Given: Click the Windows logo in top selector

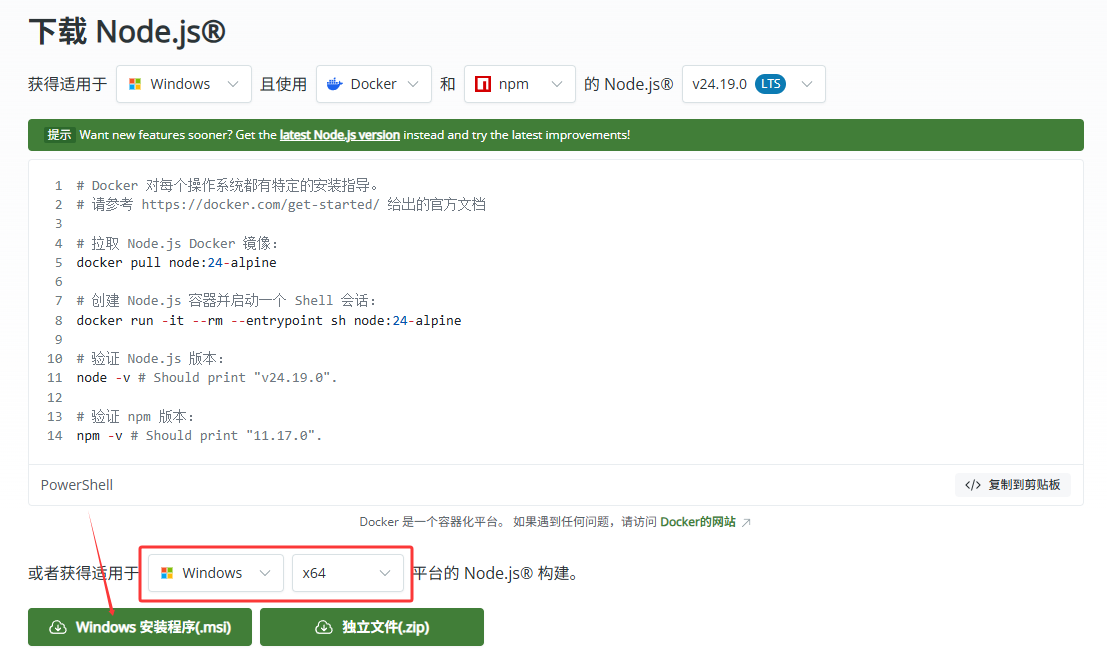Looking at the screenshot, I should 135,84.
